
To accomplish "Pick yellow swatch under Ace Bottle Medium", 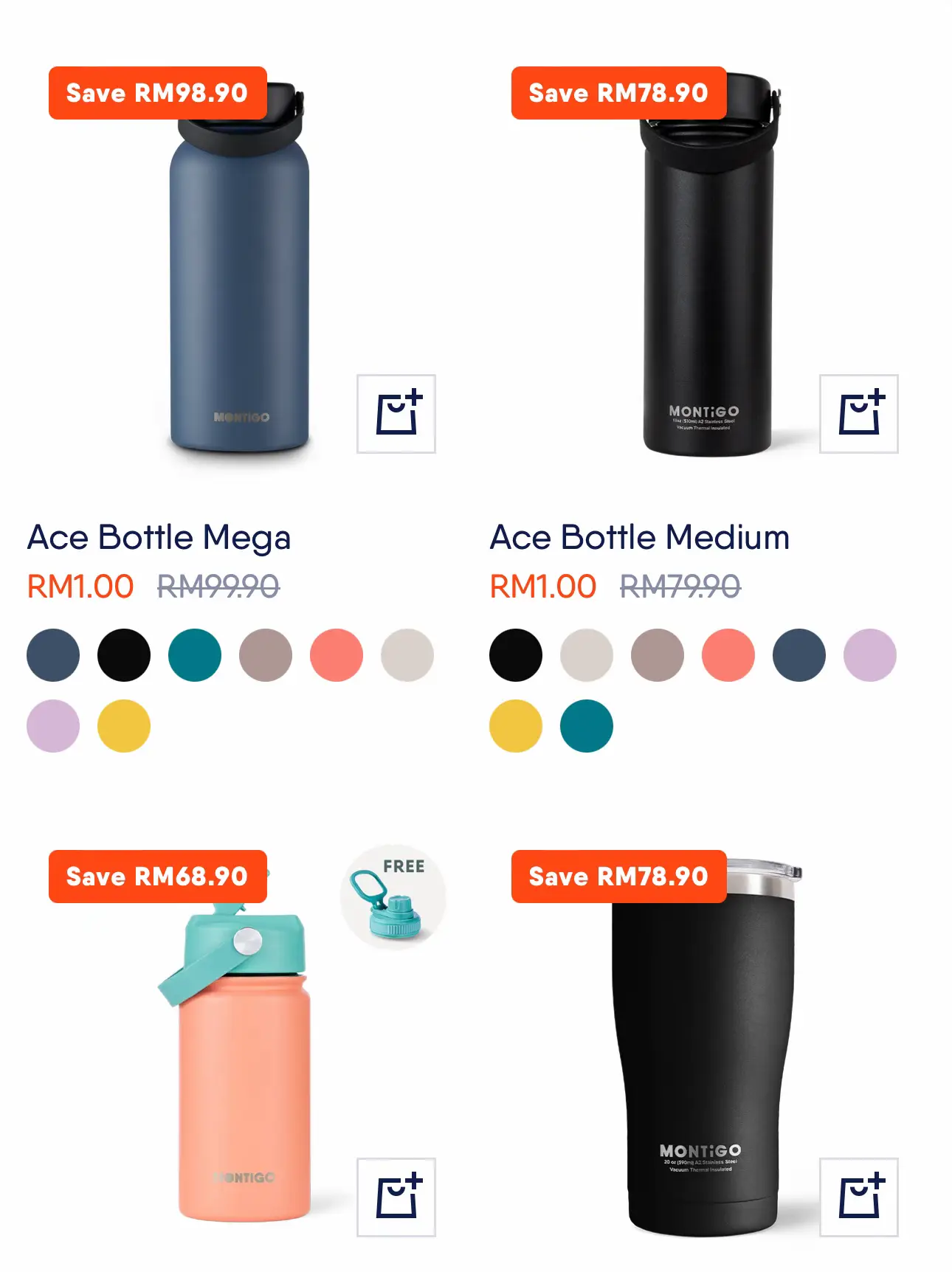I will click(516, 726).
